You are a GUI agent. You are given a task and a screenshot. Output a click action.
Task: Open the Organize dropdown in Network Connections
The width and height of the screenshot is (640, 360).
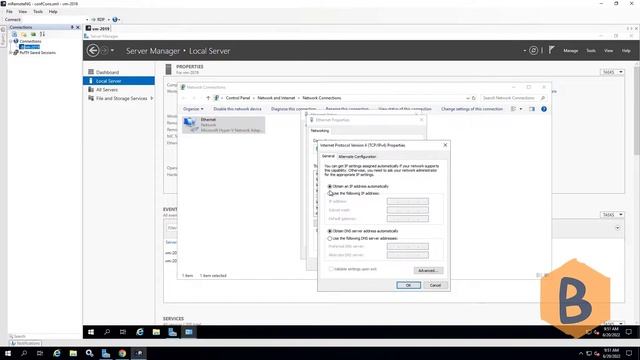[193, 109]
